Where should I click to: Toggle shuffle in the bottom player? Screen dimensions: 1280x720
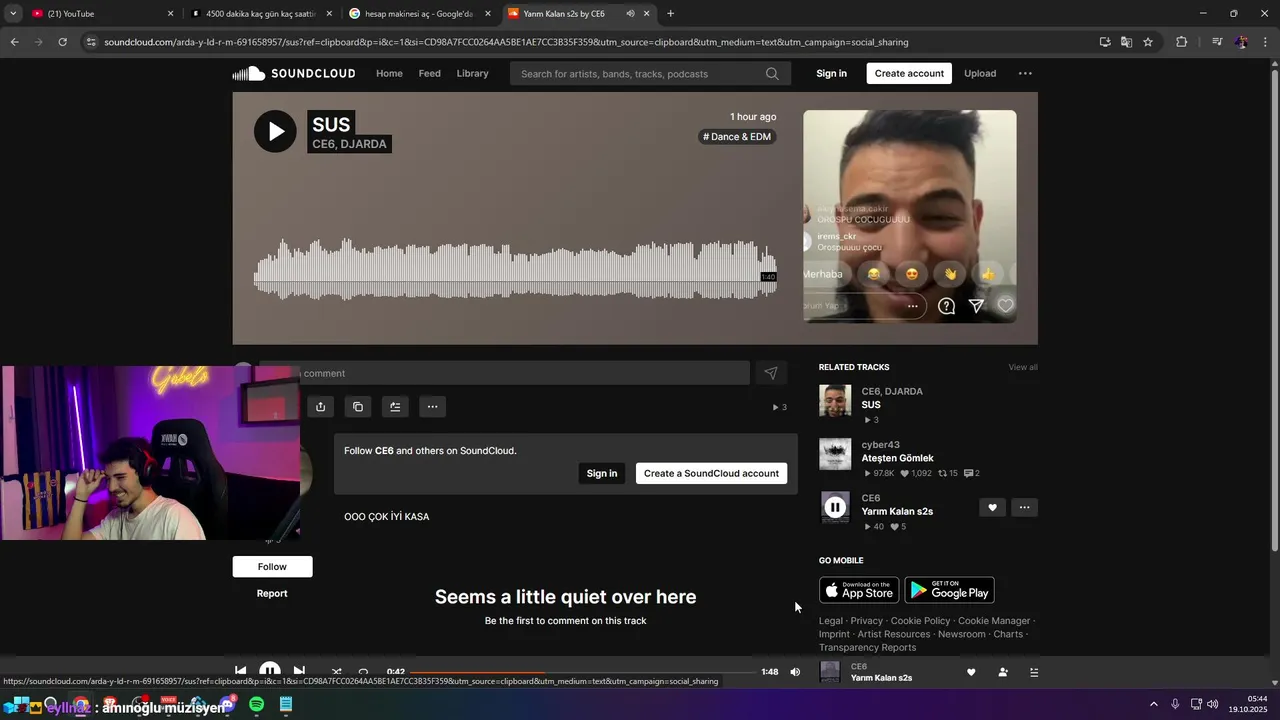point(336,672)
